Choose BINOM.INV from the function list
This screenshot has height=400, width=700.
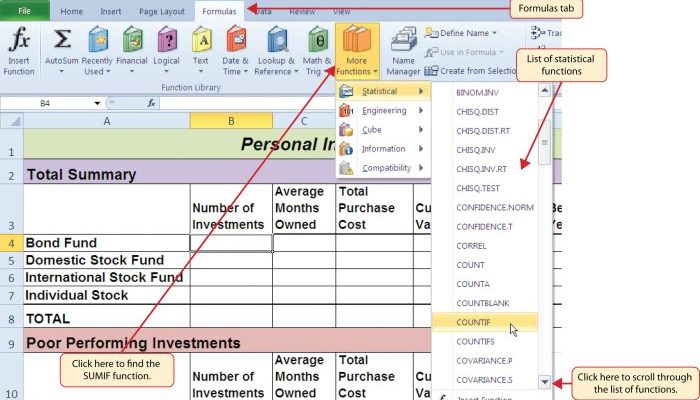coord(477,93)
